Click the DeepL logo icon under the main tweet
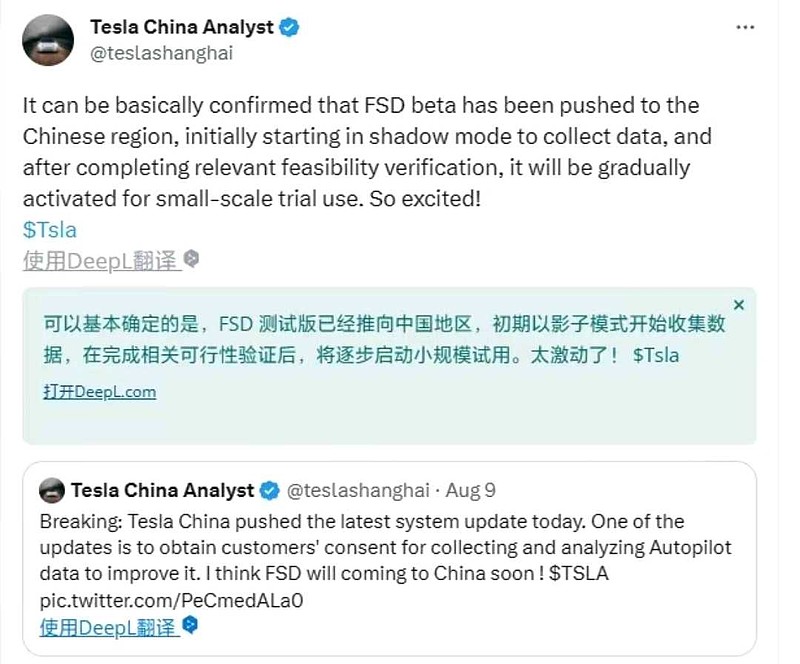800x664 pixels. click(x=192, y=259)
